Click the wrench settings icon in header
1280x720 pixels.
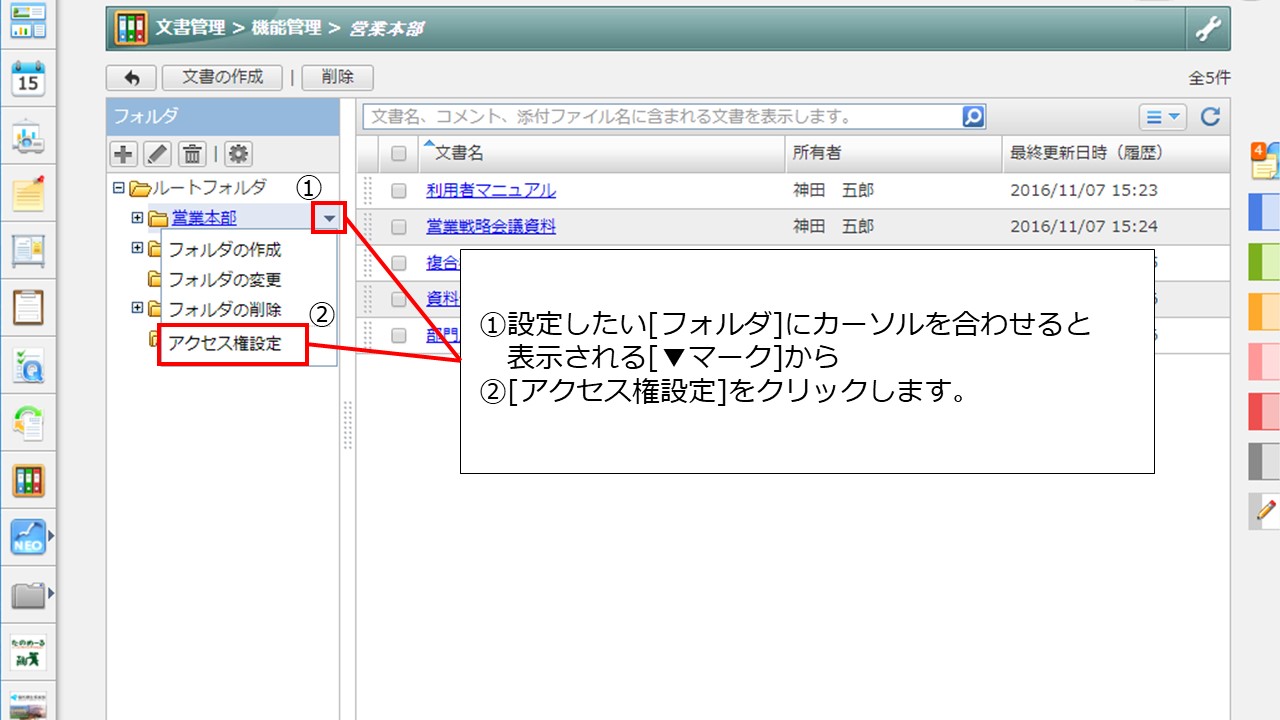[1208, 29]
